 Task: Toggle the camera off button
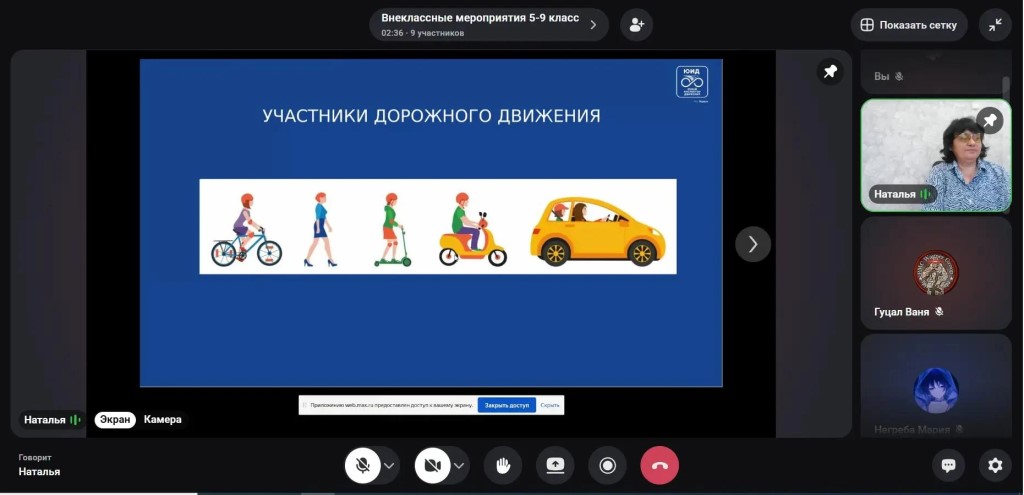pos(432,465)
